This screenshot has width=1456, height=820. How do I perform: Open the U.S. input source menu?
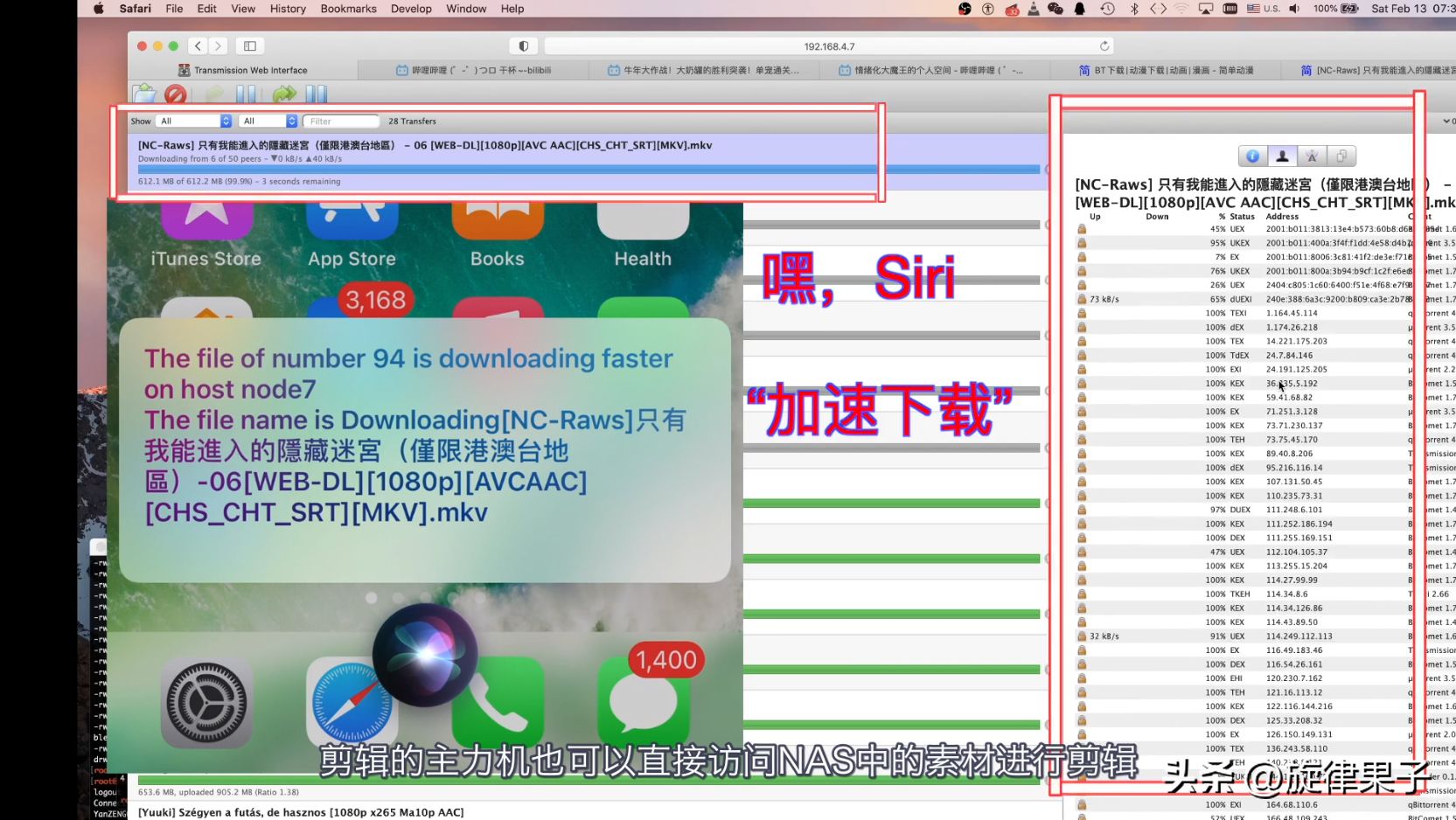click(1264, 9)
